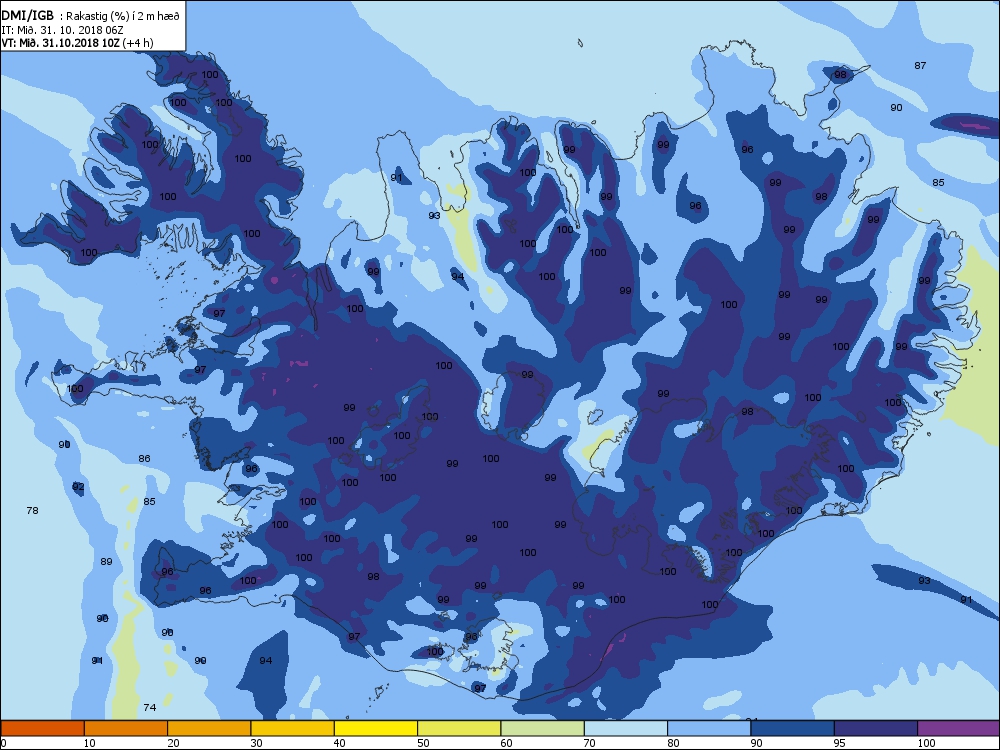The image size is (1000, 750).
Task: Click the DMI/IGB title label
Action: [x=28, y=16]
